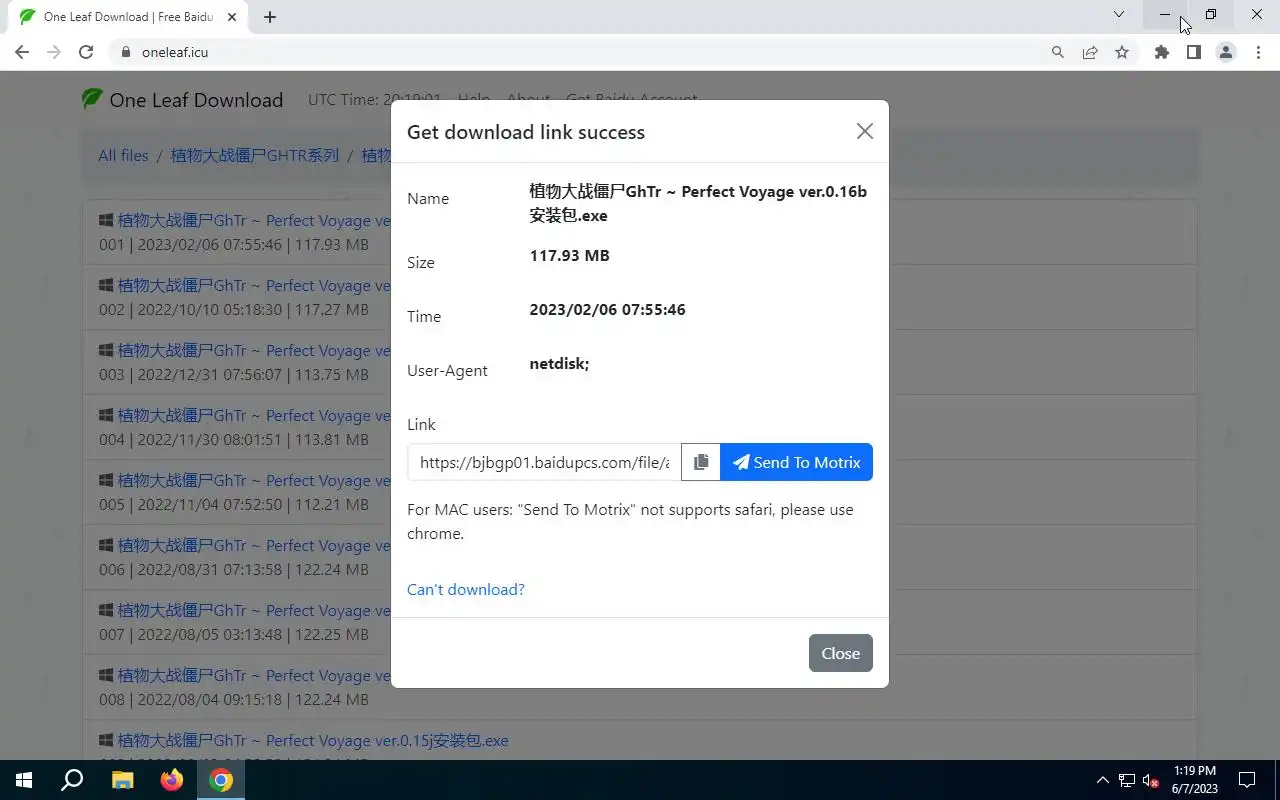The height and width of the screenshot is (800, 1280).
Task: Open the 植物大战僵尸GHTR系列 breadcrumb
Action: (x=255, y=155)
